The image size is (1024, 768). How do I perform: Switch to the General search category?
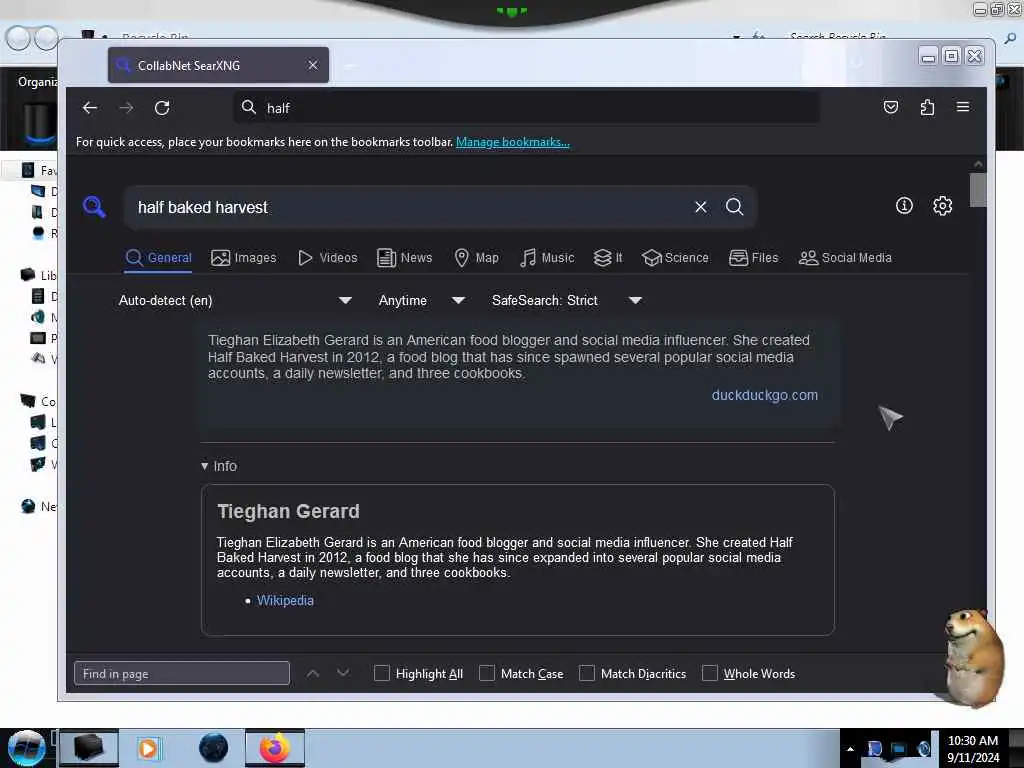click(159, 258)
